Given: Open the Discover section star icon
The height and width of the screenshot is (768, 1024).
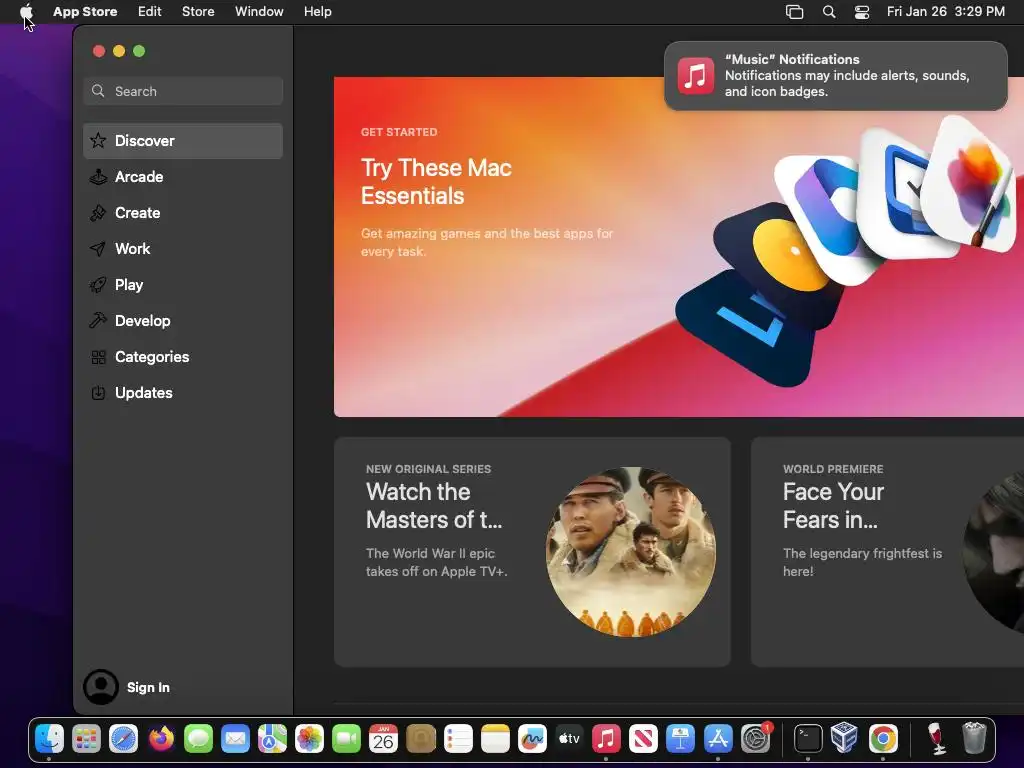Looking at the screenshot, I should [x=98, y=140].
